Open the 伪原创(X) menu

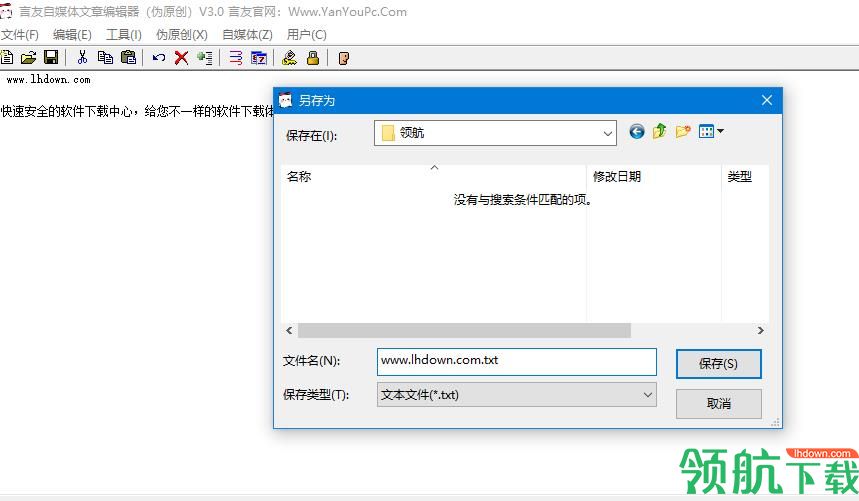182,34
